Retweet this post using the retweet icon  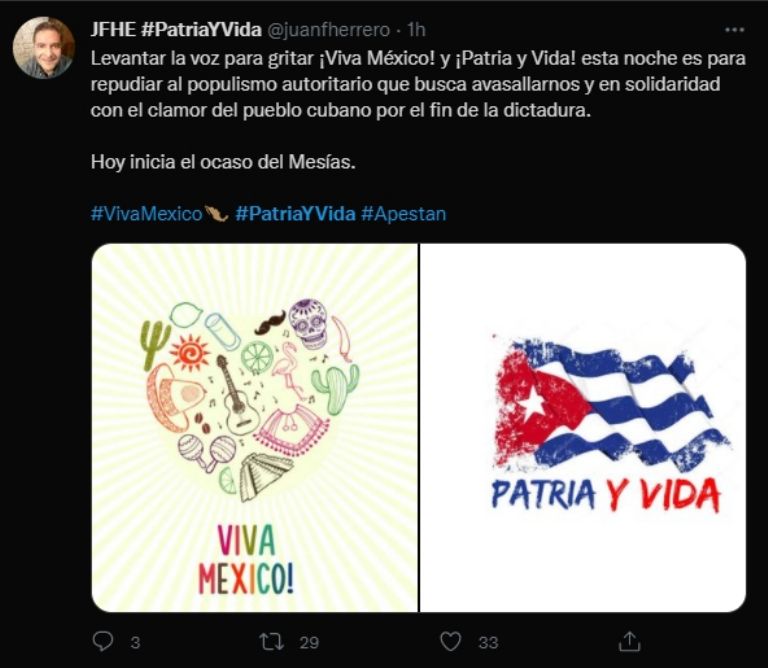click(272, 642)
